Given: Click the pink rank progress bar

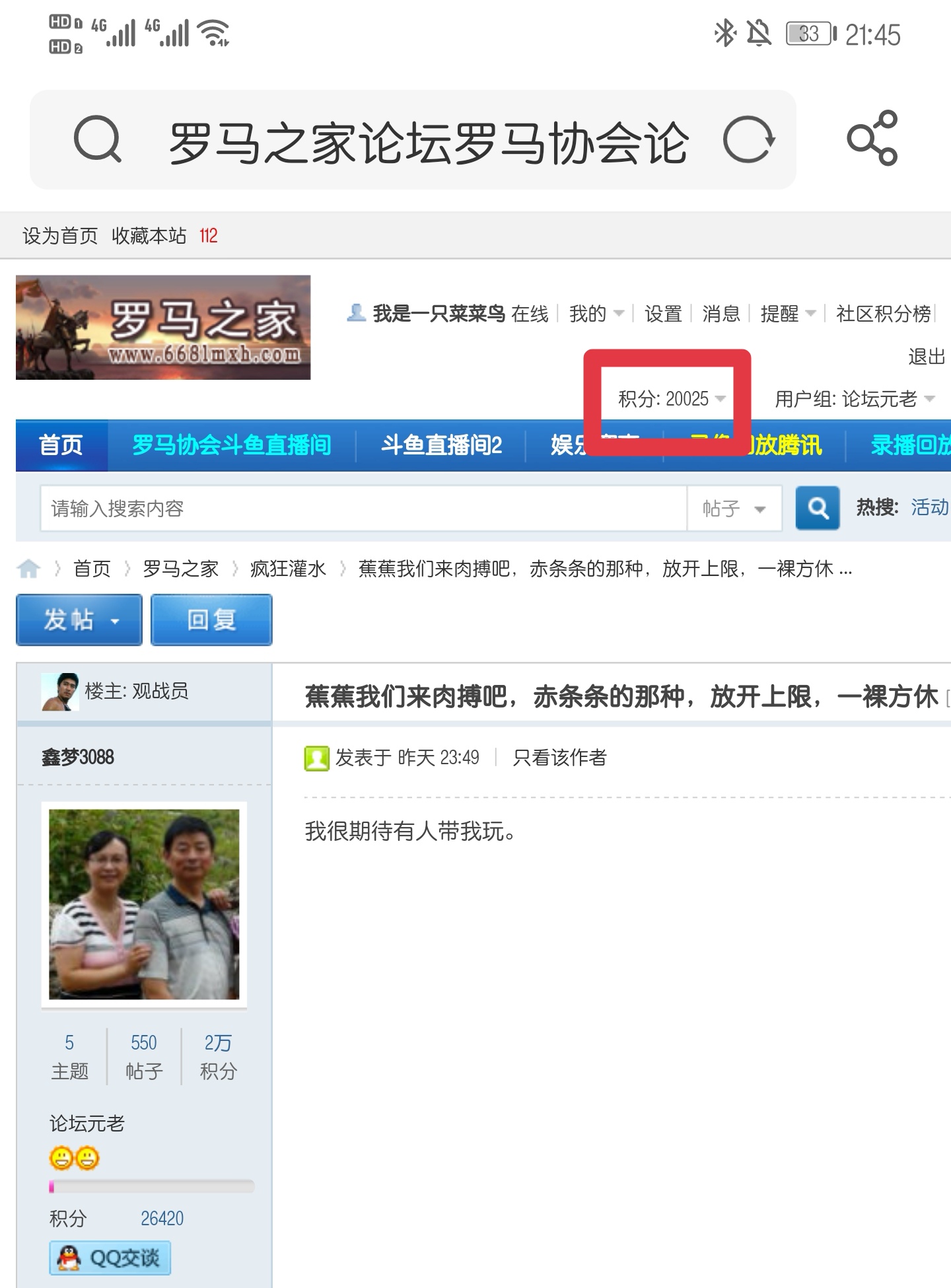Looking at the screenshot, I should (x=151, y=1186).
